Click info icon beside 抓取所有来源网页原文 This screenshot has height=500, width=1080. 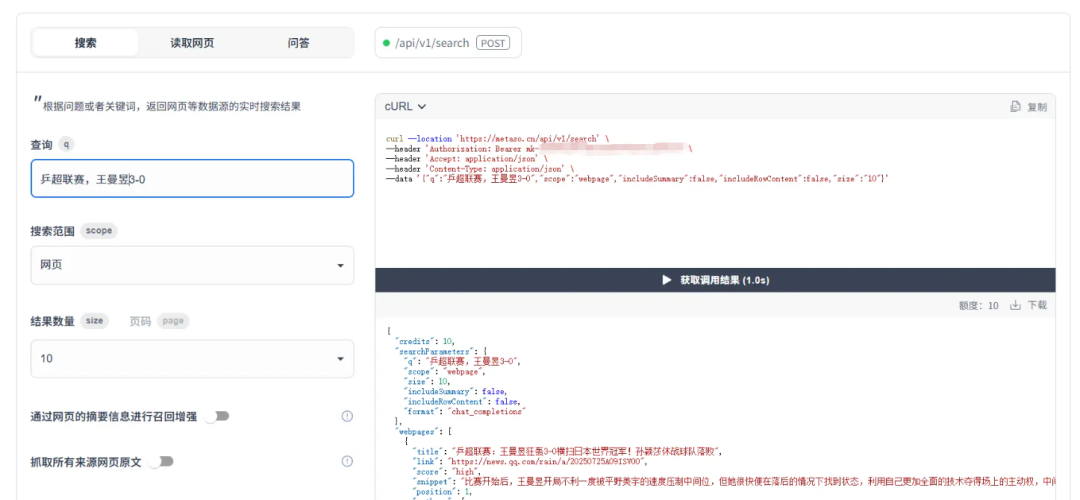(347, 461)
